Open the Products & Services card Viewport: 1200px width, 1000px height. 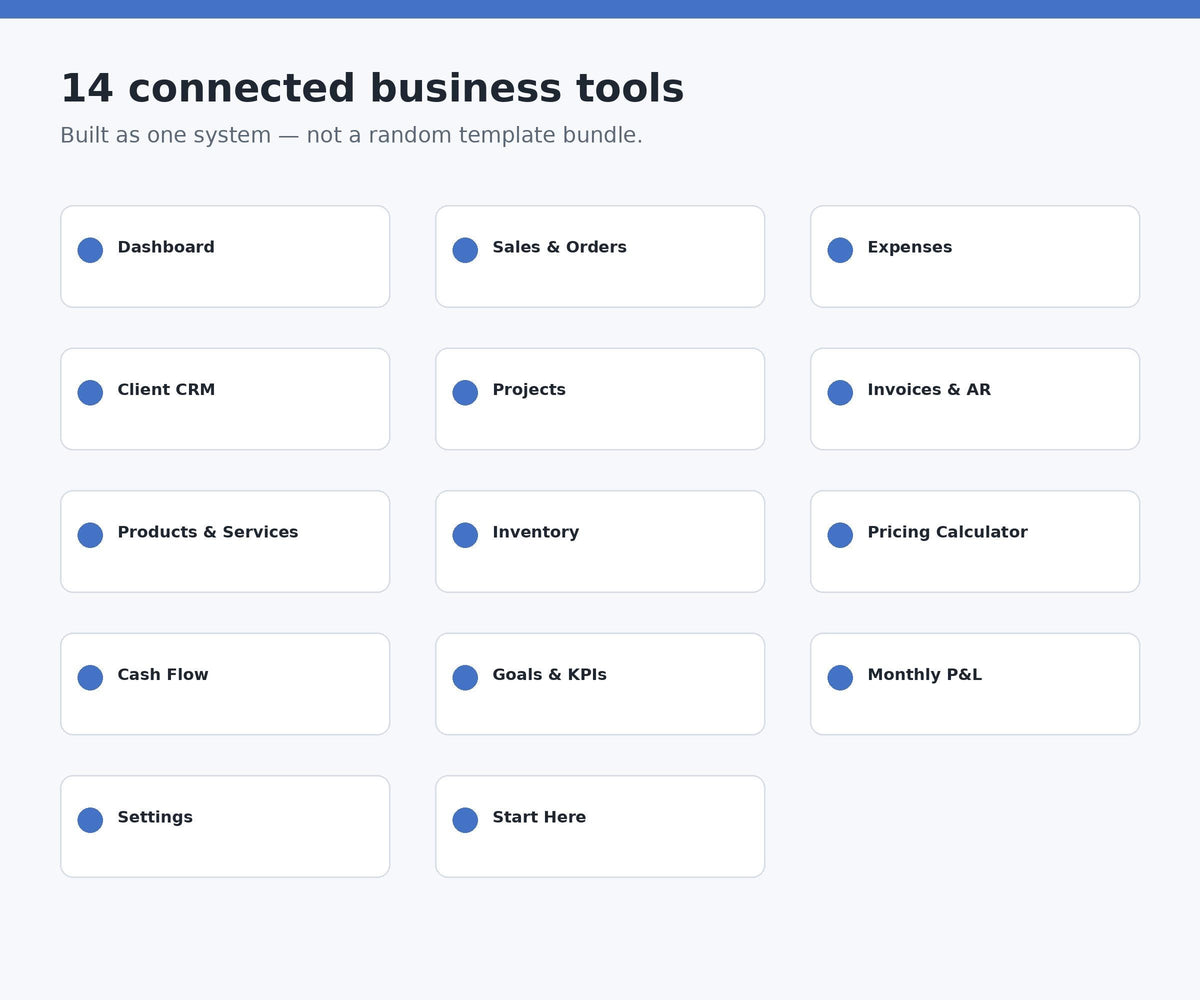click(225, 541)
